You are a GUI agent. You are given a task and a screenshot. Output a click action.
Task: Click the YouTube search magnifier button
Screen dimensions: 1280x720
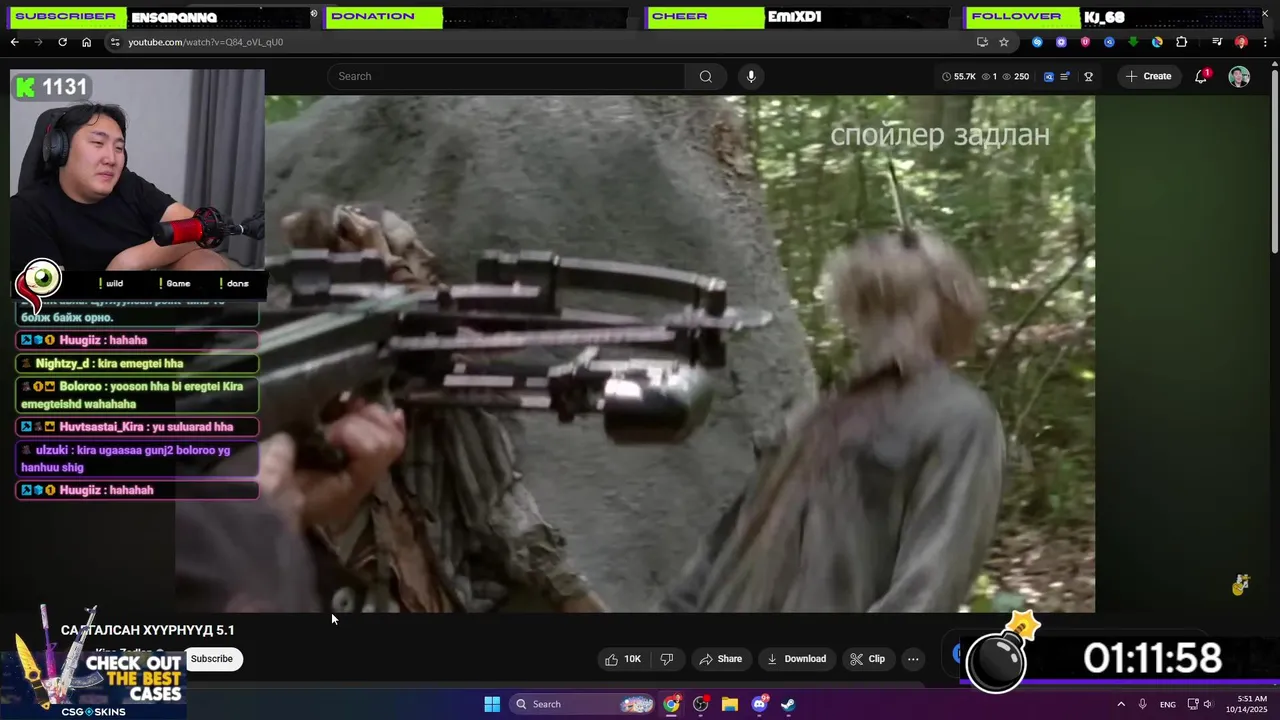coord(706,76)
